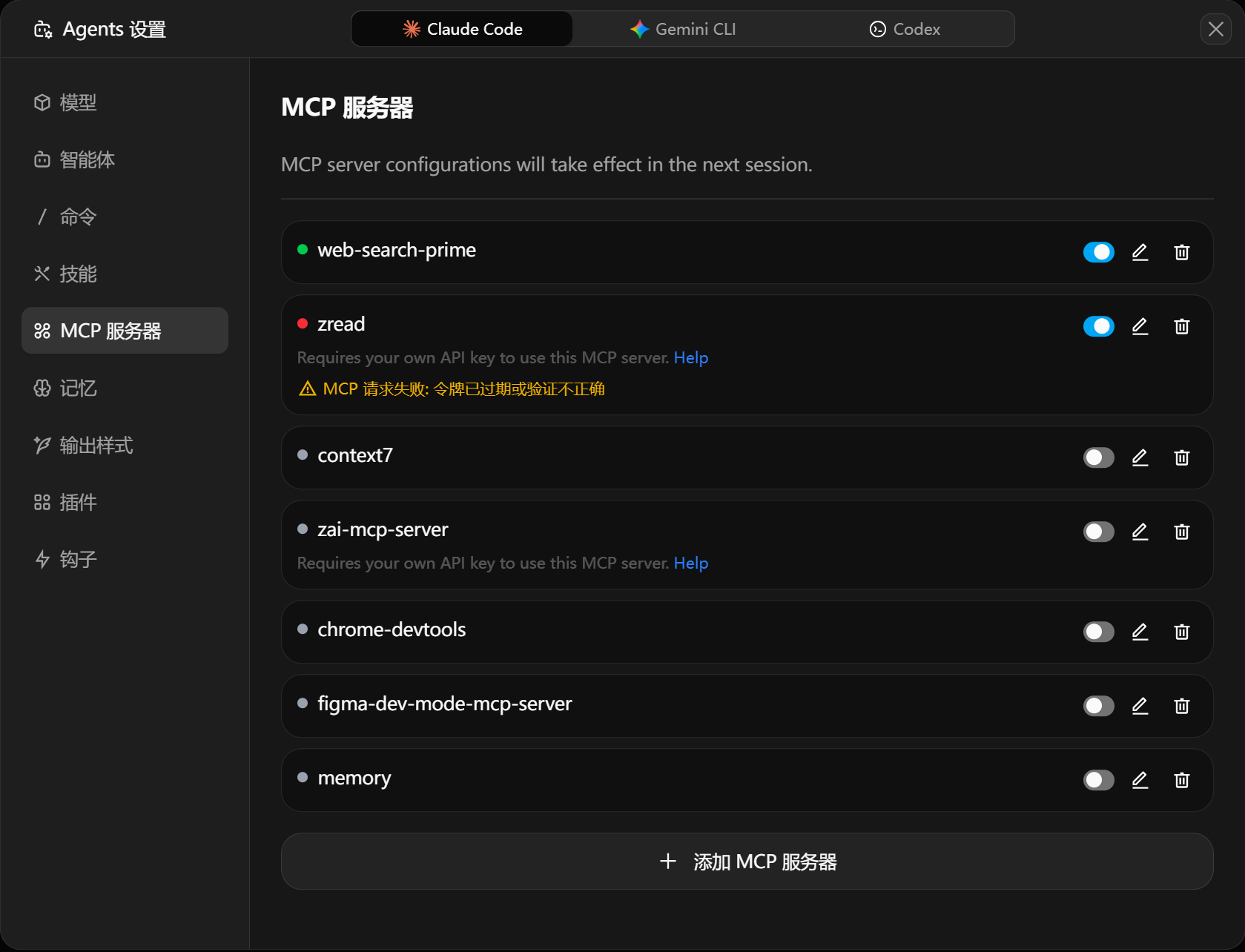The width and height of the screenshot is (1245, 952).
Task: Remove the memory MCP server
Action: [1181, 780]
